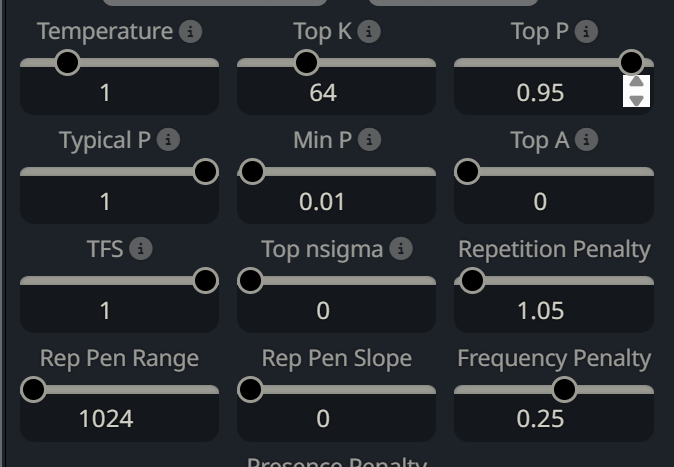
Task: Click the Repetition Penalty slider handle
Action: [472, 281]
